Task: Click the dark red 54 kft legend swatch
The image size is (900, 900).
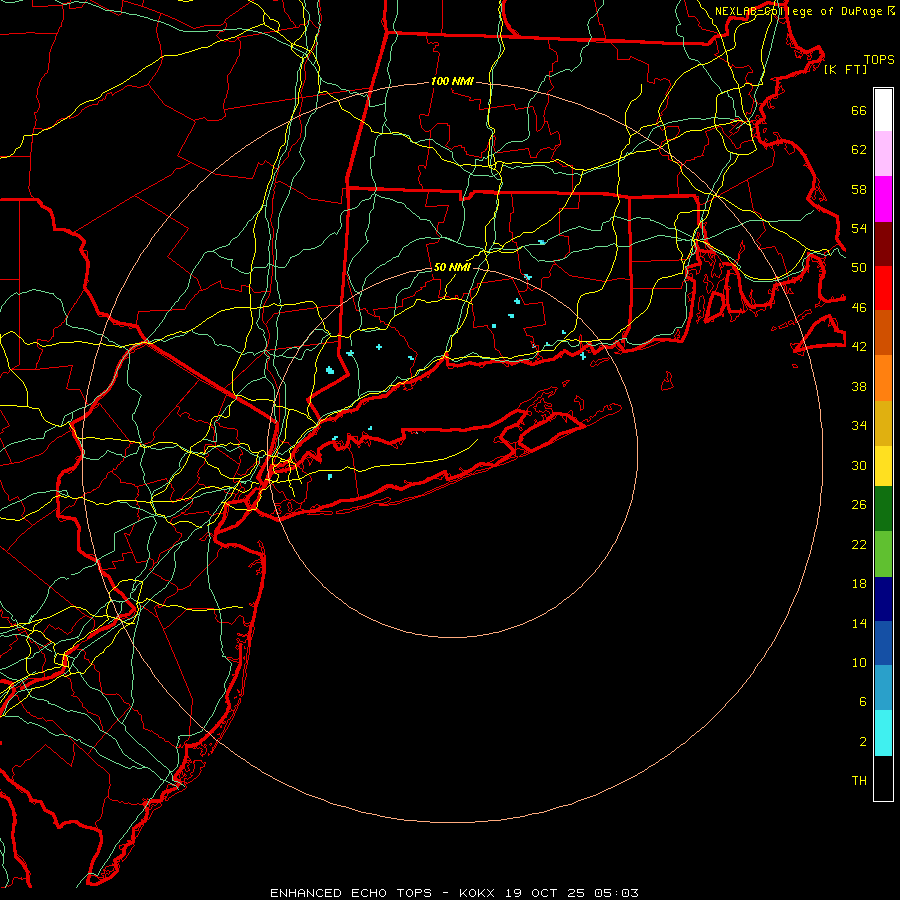Action: [x=883, y=243]
